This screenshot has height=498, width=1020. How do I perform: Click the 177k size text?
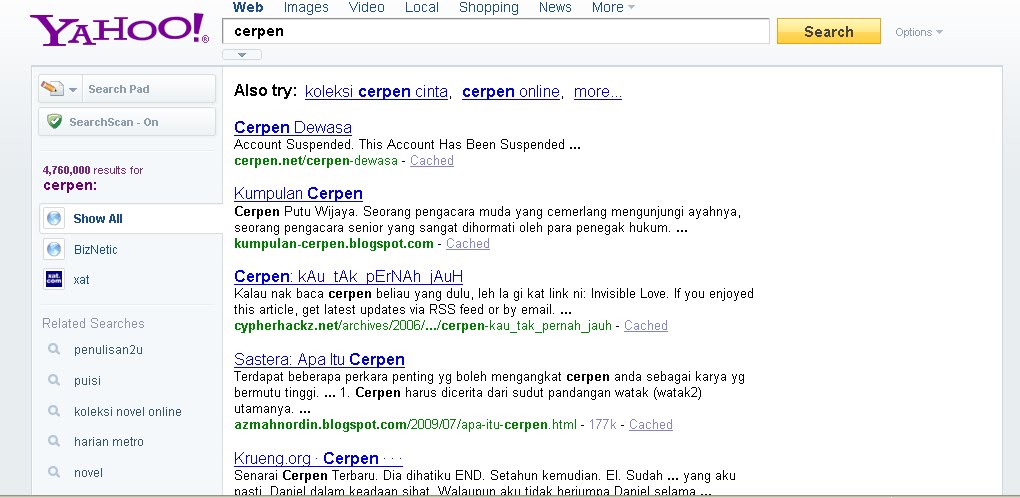[x=602, y=425]
